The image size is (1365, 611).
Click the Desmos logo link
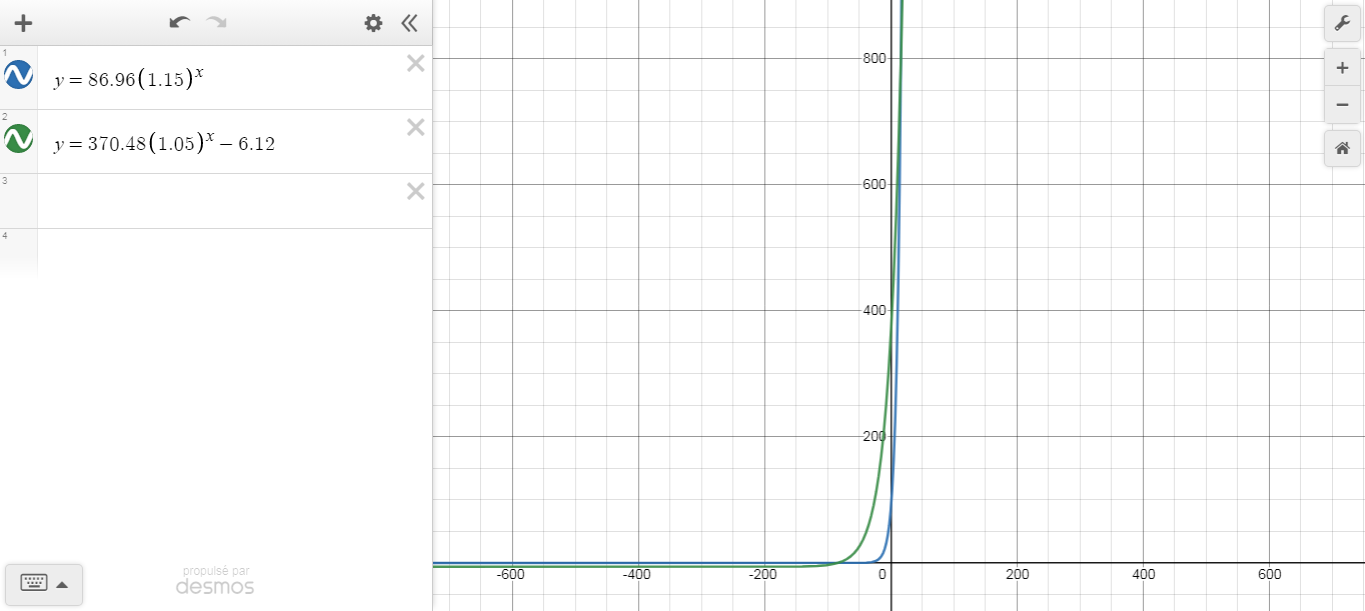tap(215, 585)
